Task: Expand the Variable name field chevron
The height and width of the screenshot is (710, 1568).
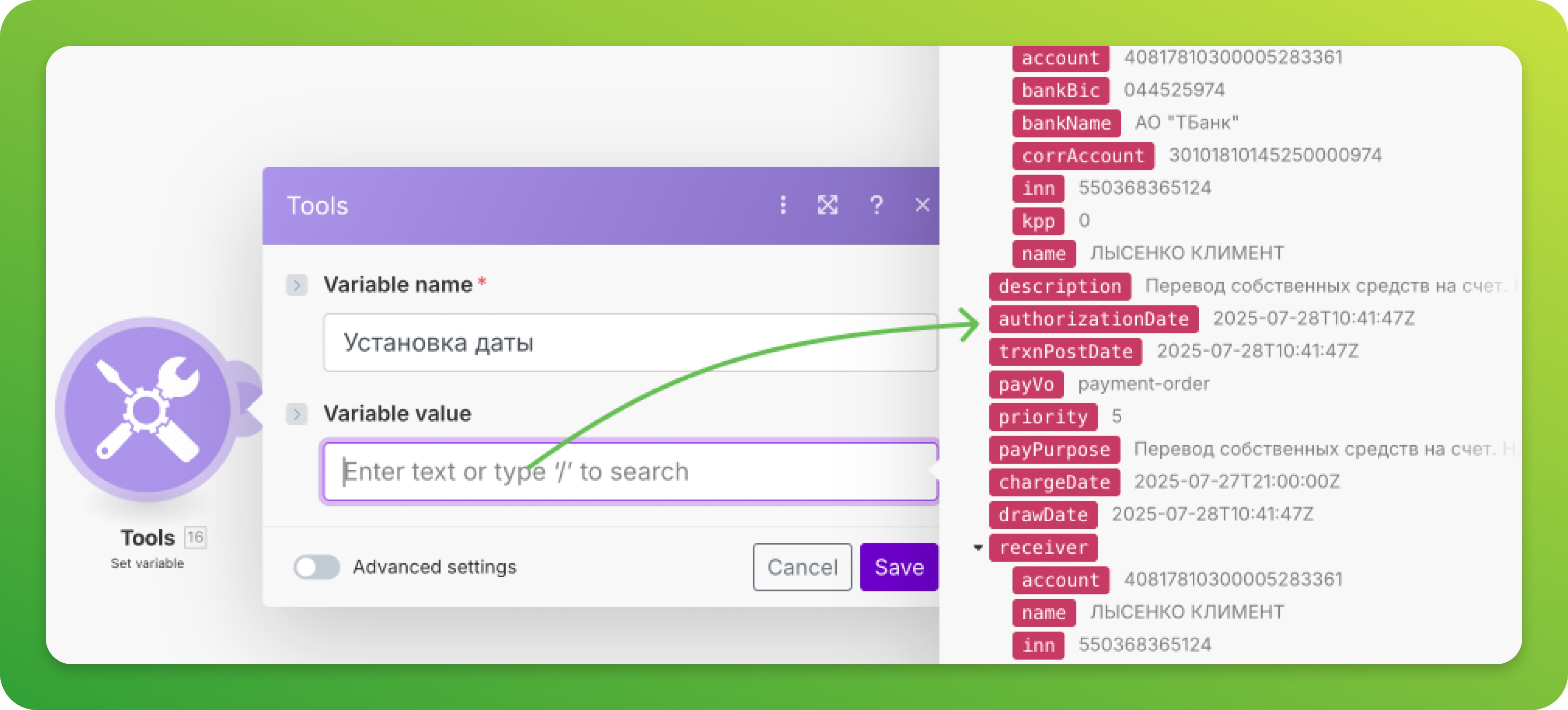Action: click(x=296, y=285)
